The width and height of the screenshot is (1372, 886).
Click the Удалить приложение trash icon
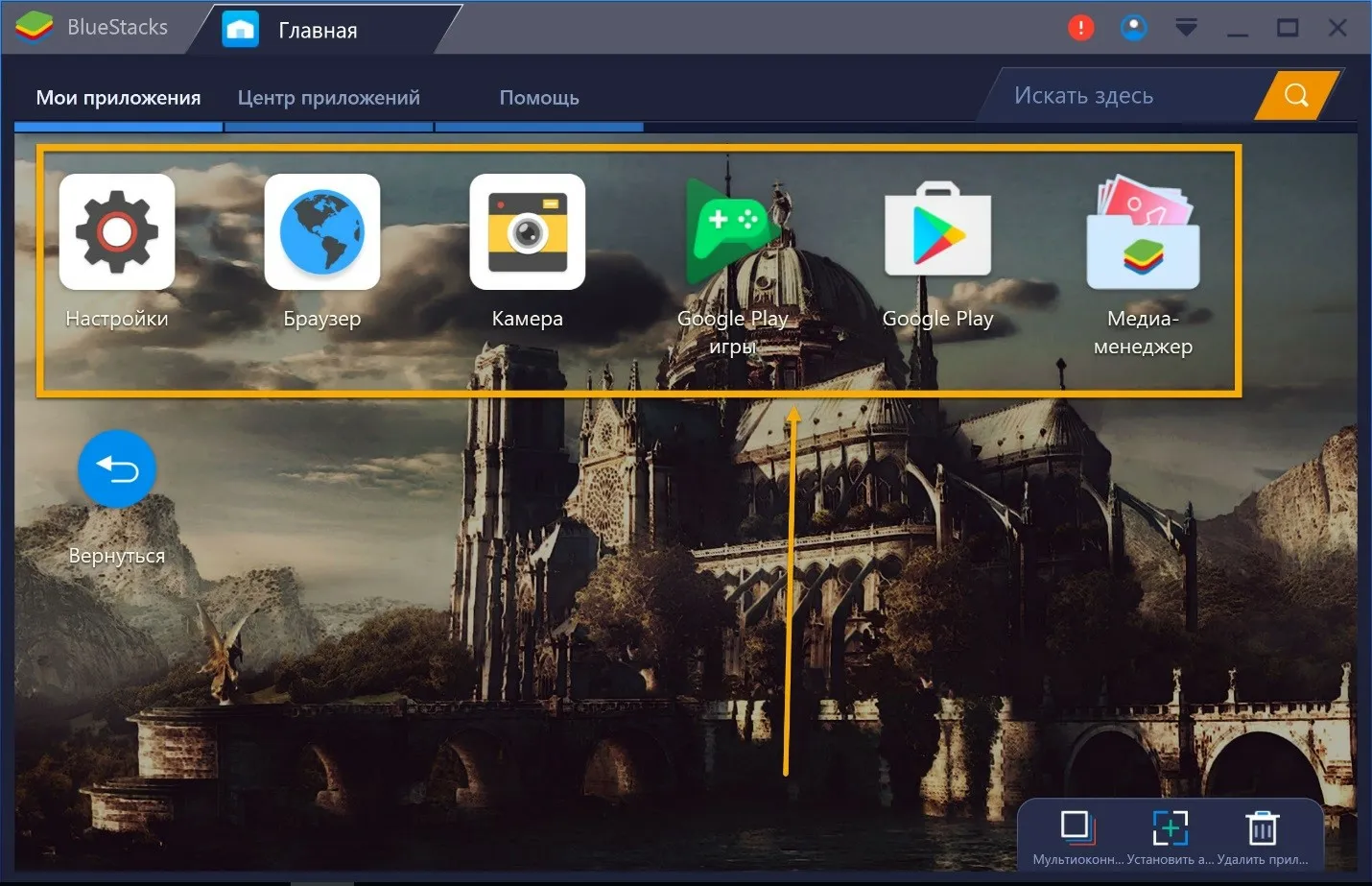click(x=1262, y=827)
